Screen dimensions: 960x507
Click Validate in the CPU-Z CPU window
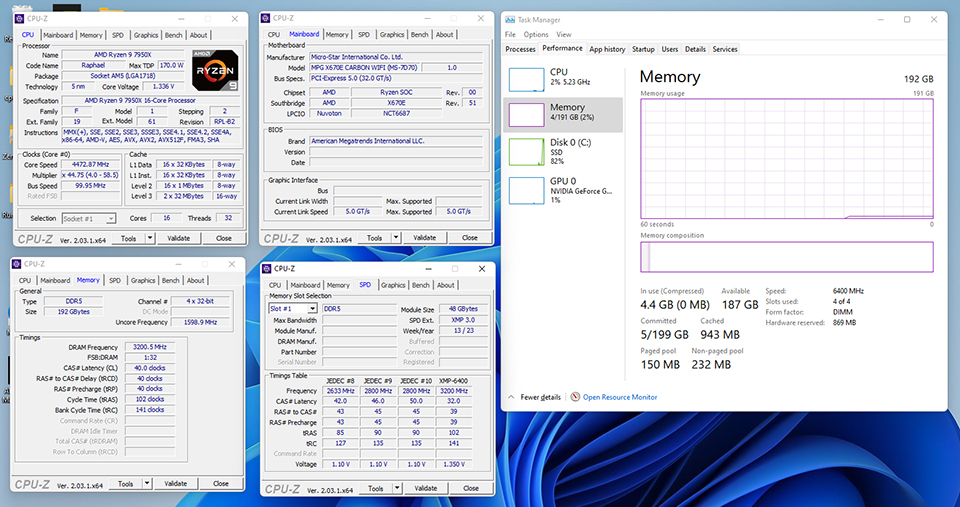179,238
